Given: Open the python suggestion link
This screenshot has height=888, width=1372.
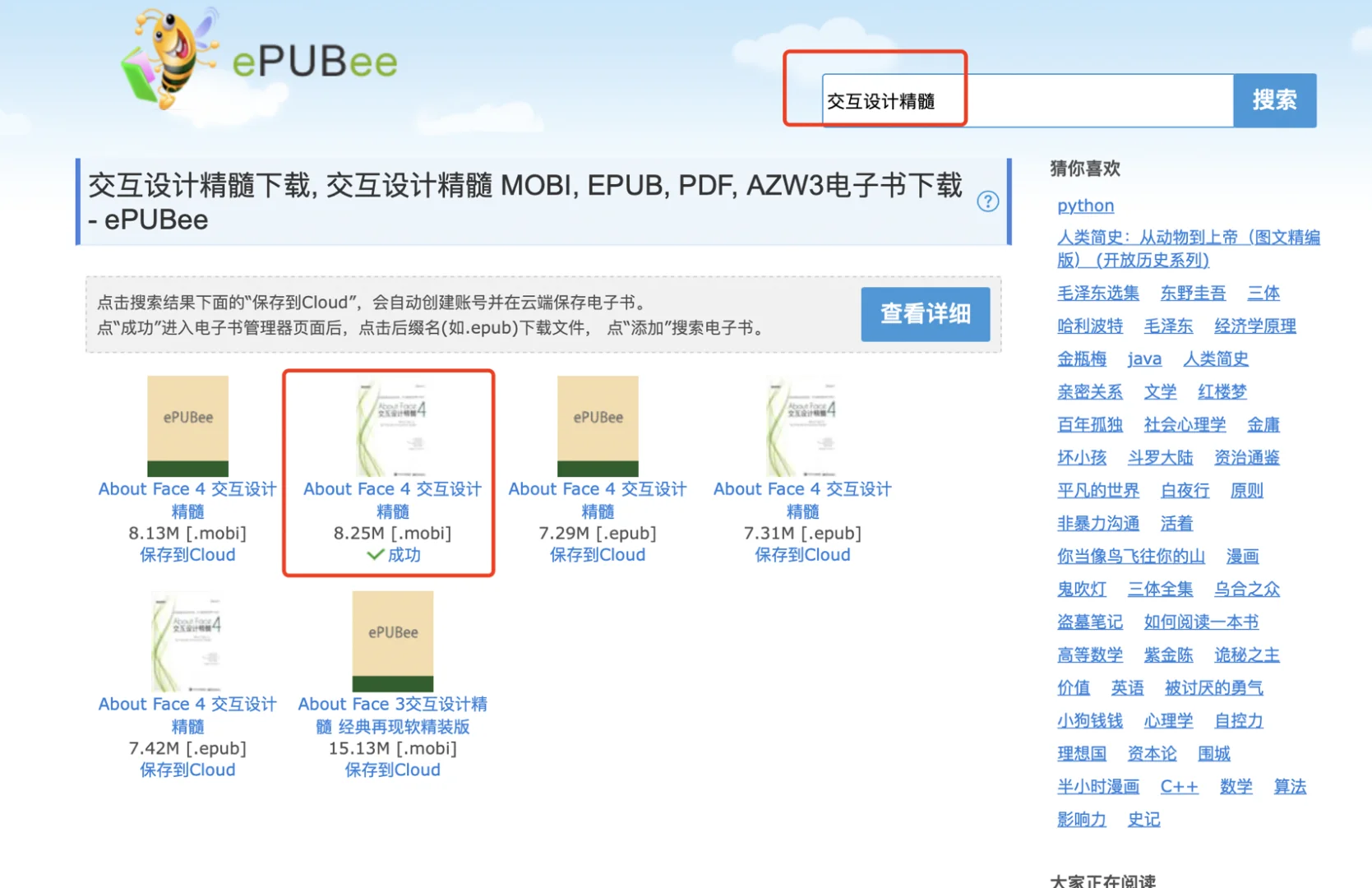Looking at the screenshot, I should (1085, 206).
